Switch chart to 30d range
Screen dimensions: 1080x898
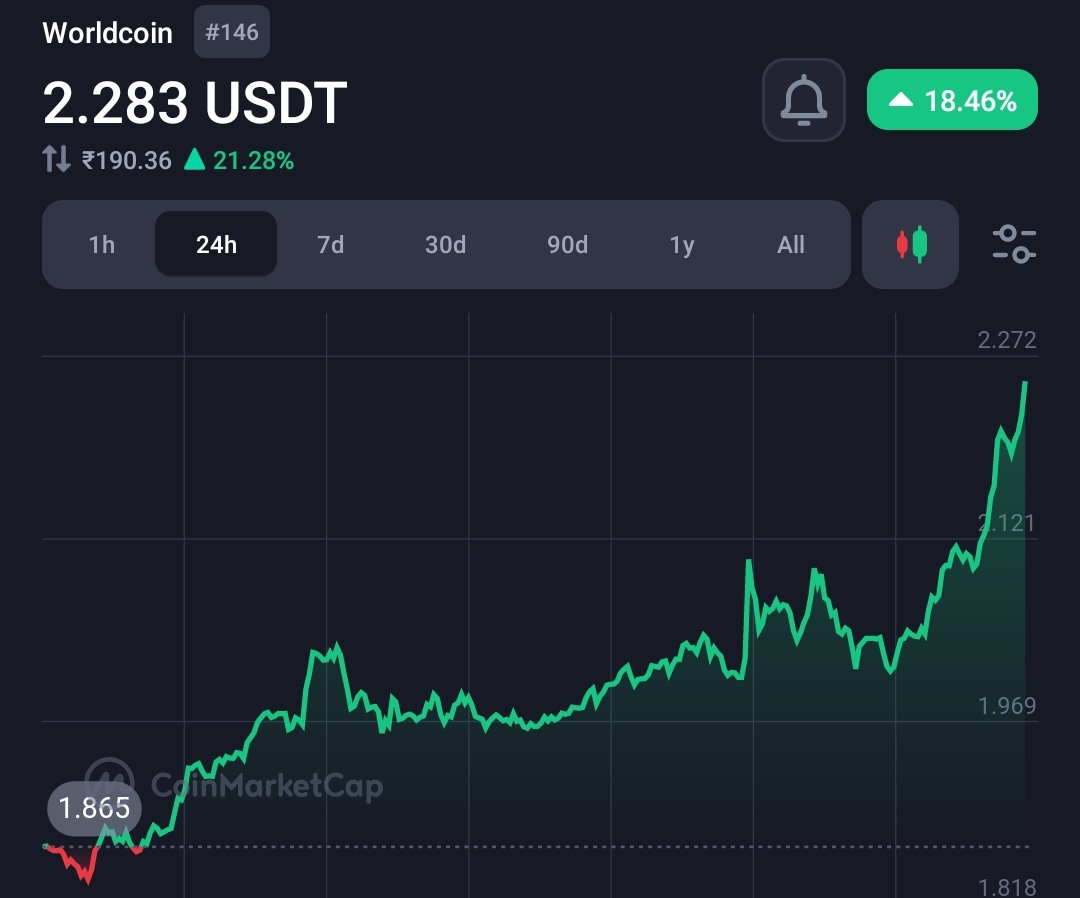tap(445, 245)
